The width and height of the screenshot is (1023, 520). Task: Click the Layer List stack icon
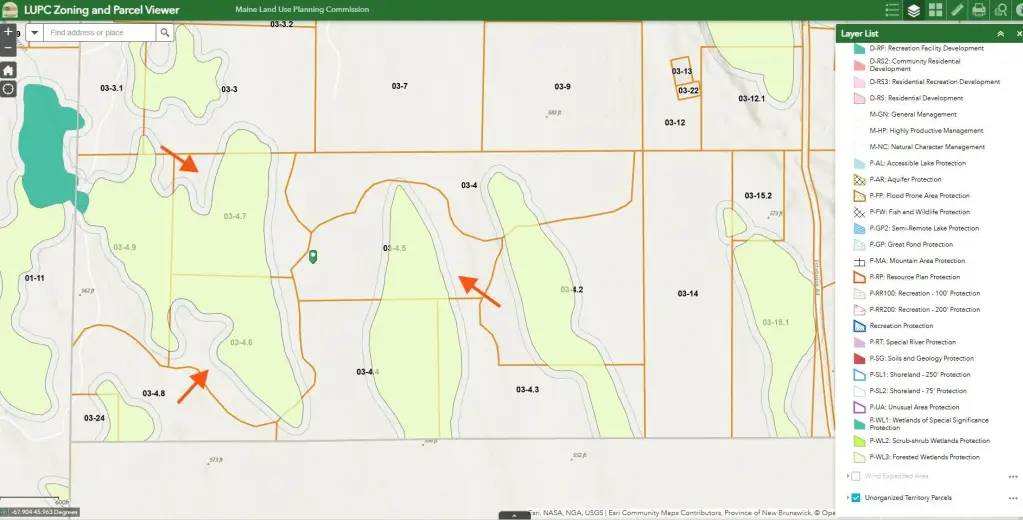click(x=914, y=10)
